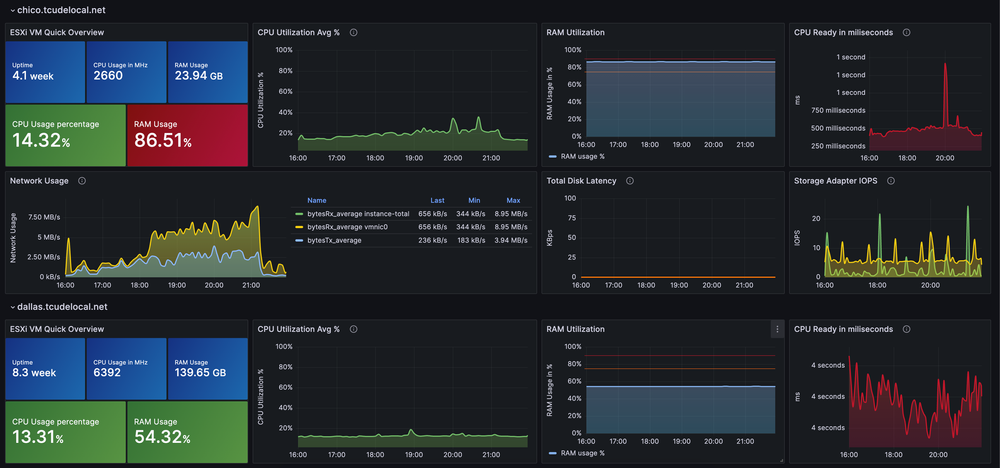The height and width of the screenshot is (468, 1000).
Task: Click info icon next to Network Usage title
Action: (x=81, y=181)
